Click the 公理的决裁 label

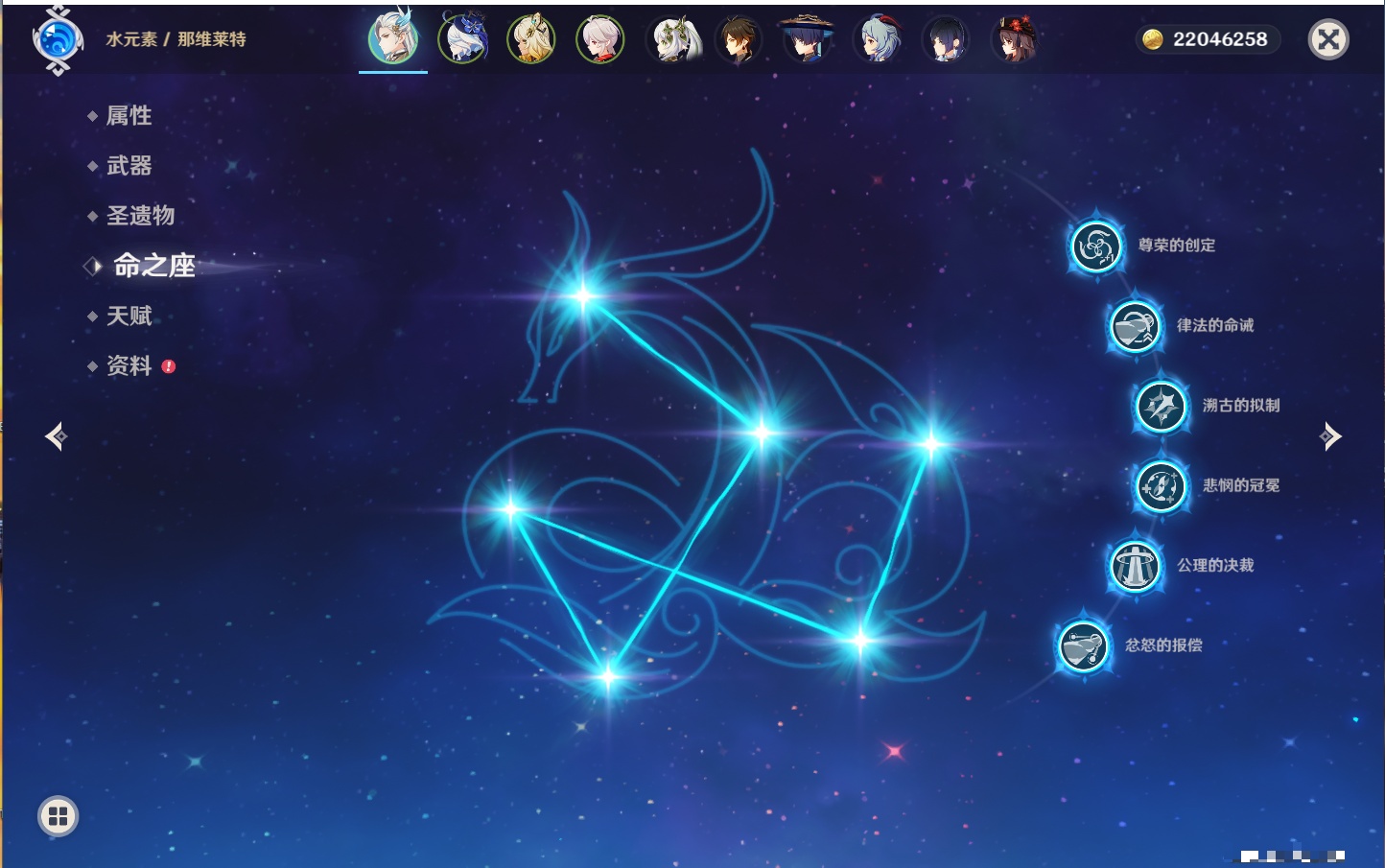pos(1215,565)
